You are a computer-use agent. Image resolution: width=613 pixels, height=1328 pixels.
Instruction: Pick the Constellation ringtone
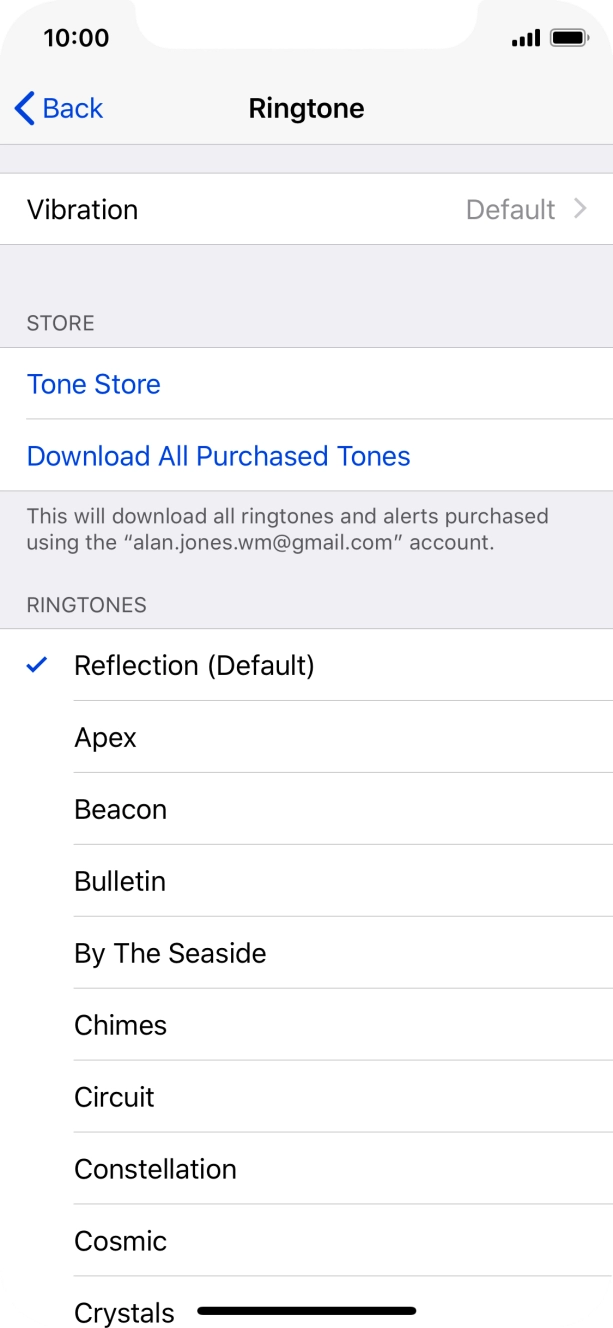tap(155, 1169)
